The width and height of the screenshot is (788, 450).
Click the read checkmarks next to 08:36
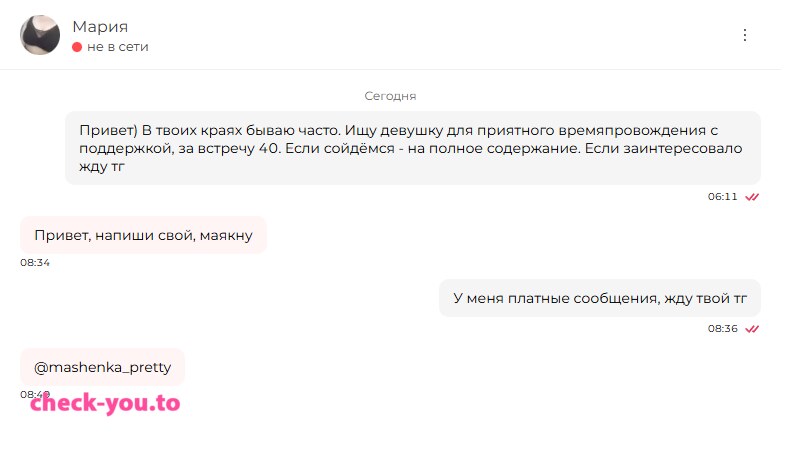[x=752, y=329]
